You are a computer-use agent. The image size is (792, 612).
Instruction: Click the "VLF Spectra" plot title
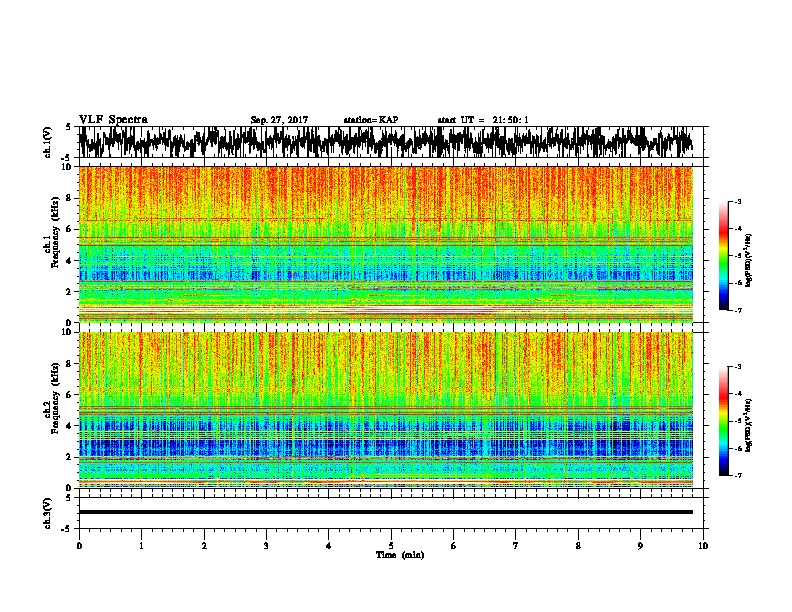pyautogui.click(x=113, y=120)
